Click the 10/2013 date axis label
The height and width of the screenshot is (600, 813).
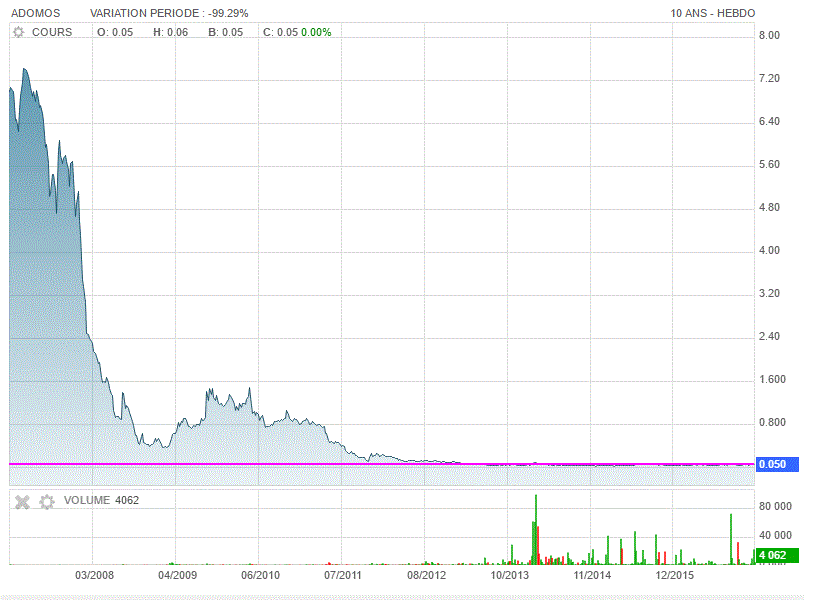(x=510, y=575)
